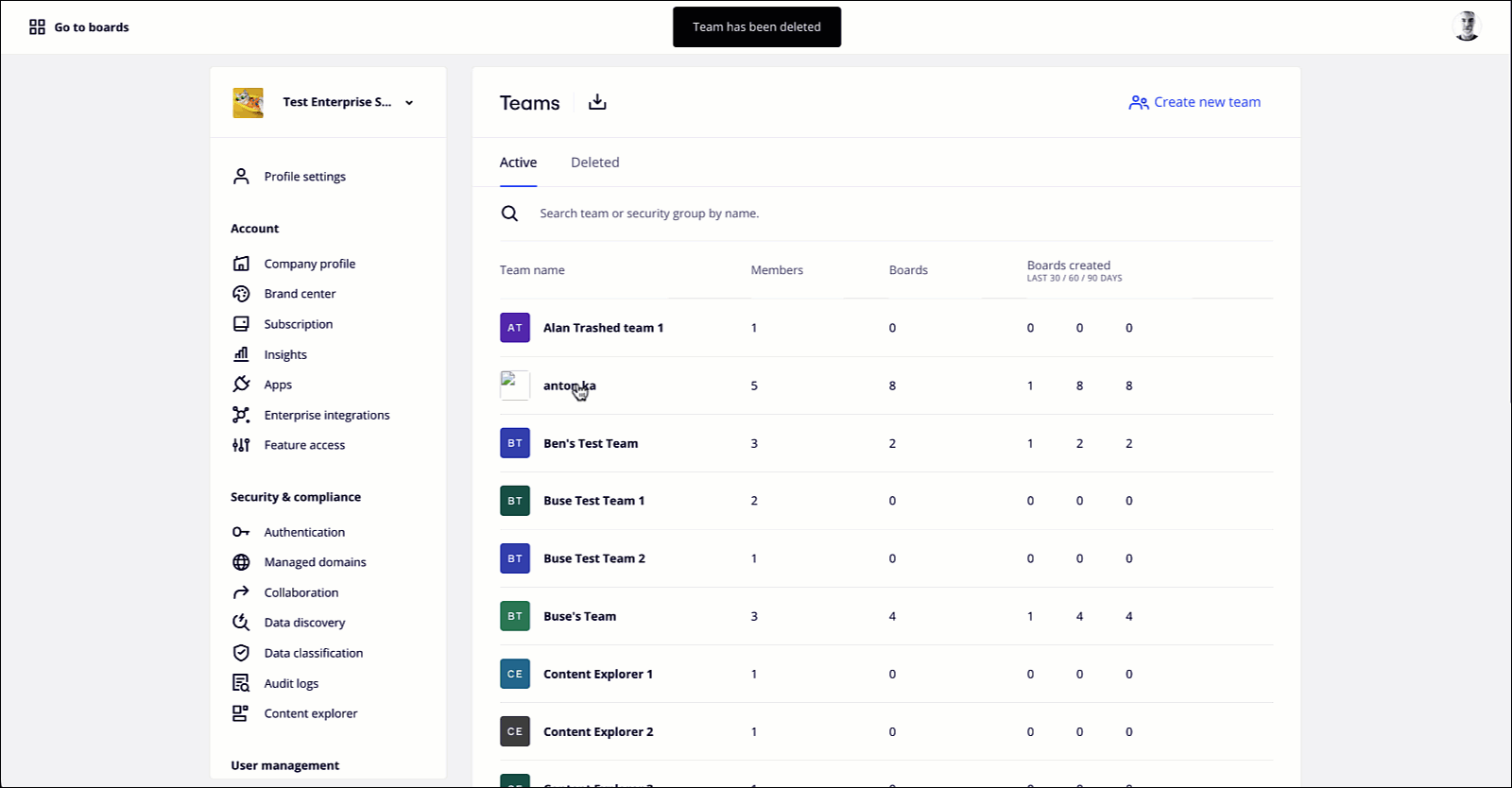Click the Apps plug icon

click(241, 385)
